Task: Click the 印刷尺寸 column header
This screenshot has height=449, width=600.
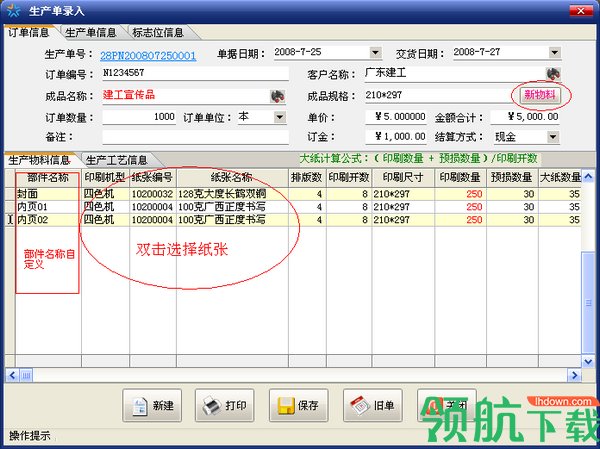Action: click(x=403, y=178)
